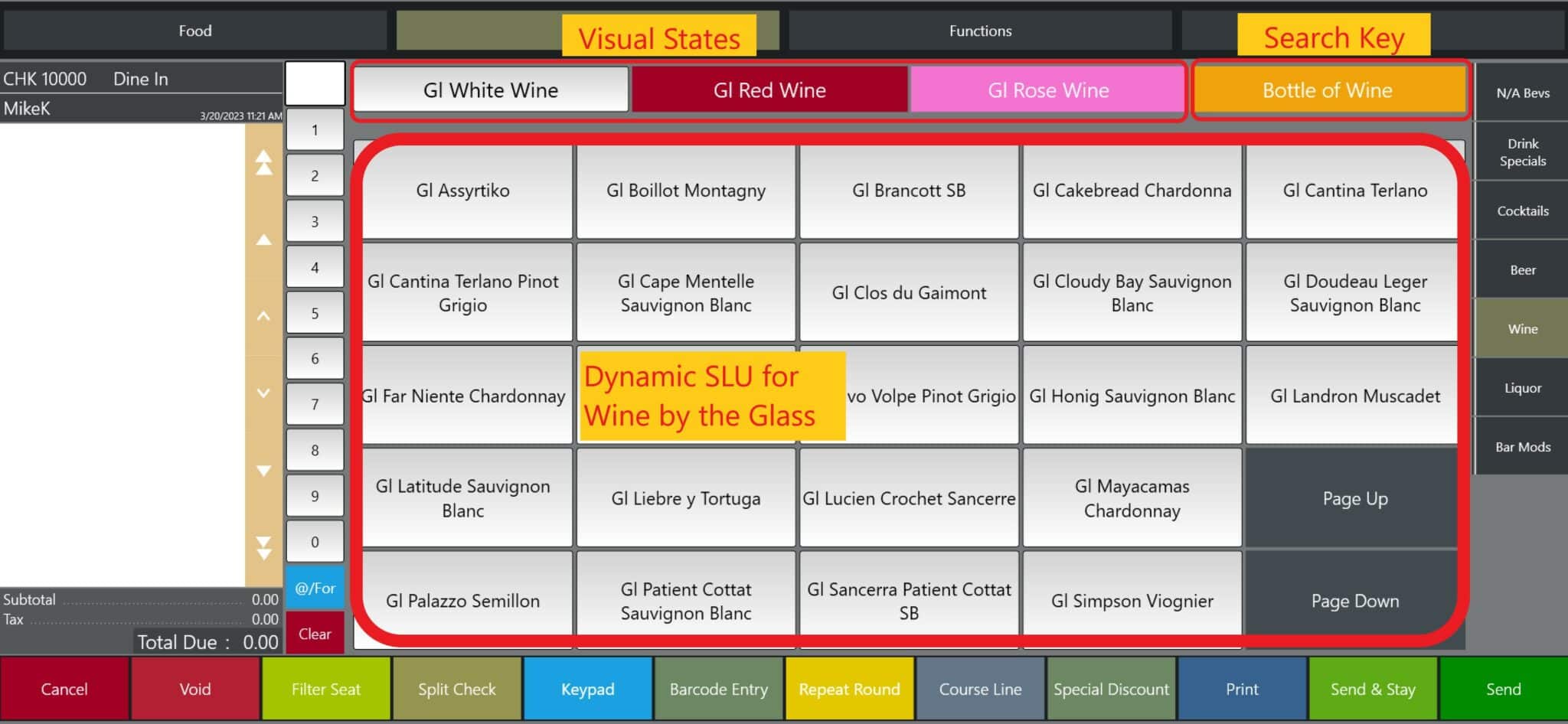The image size is (1568, 724).
Task: Tap keypad number 9
Action: 315,496
